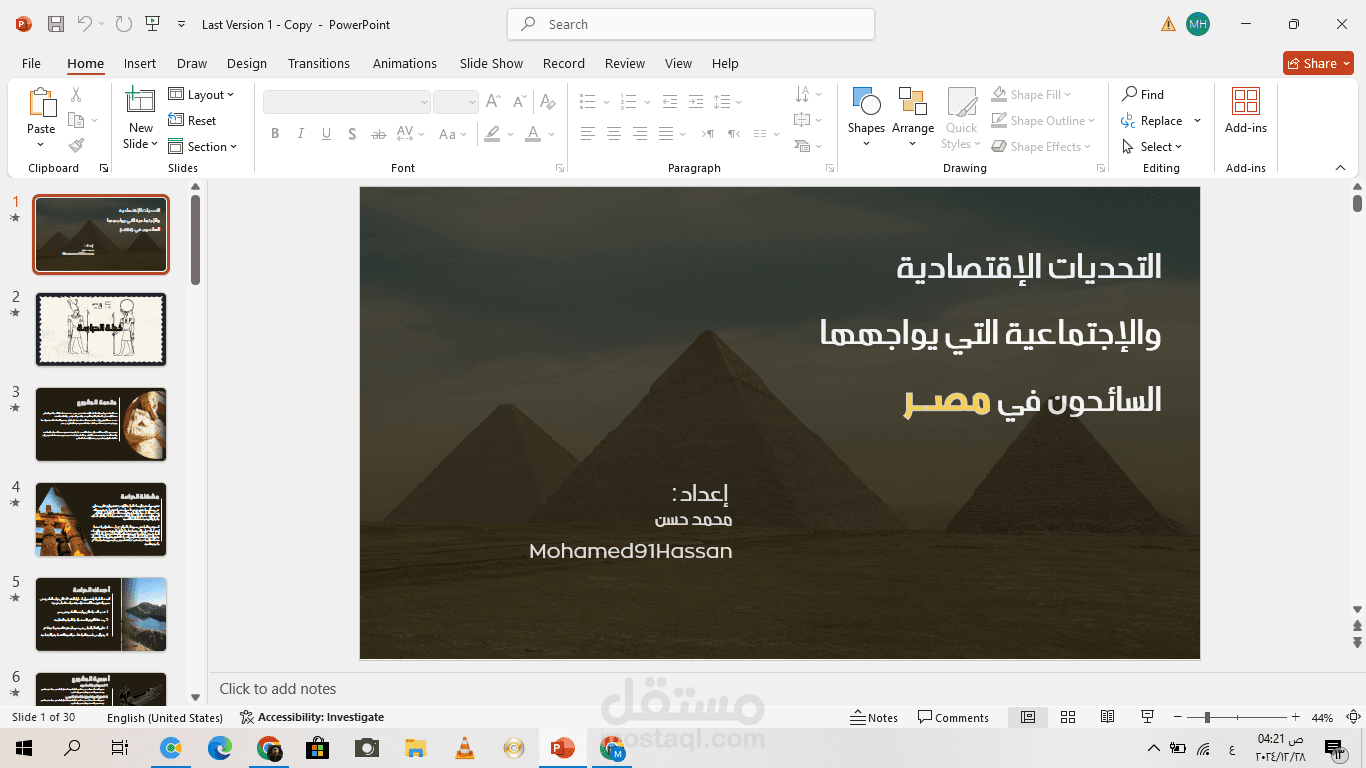This screenshot has height=768, width=1366.
Task: Click the 44% zoom level
Action: tap(1323, 717)
